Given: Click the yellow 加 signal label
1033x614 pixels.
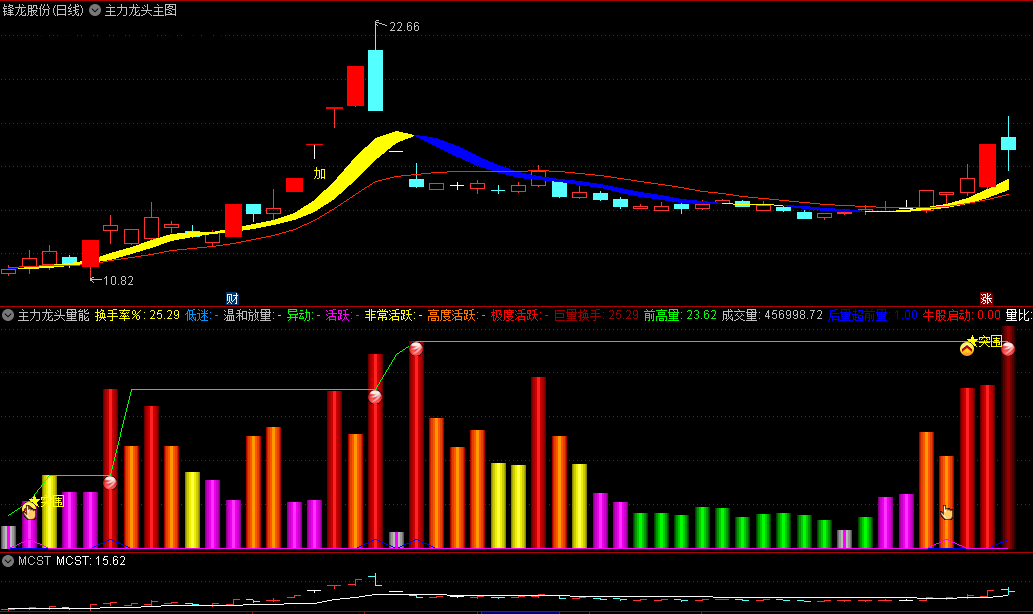Looking at the screenshot, I should coord(320,173).
